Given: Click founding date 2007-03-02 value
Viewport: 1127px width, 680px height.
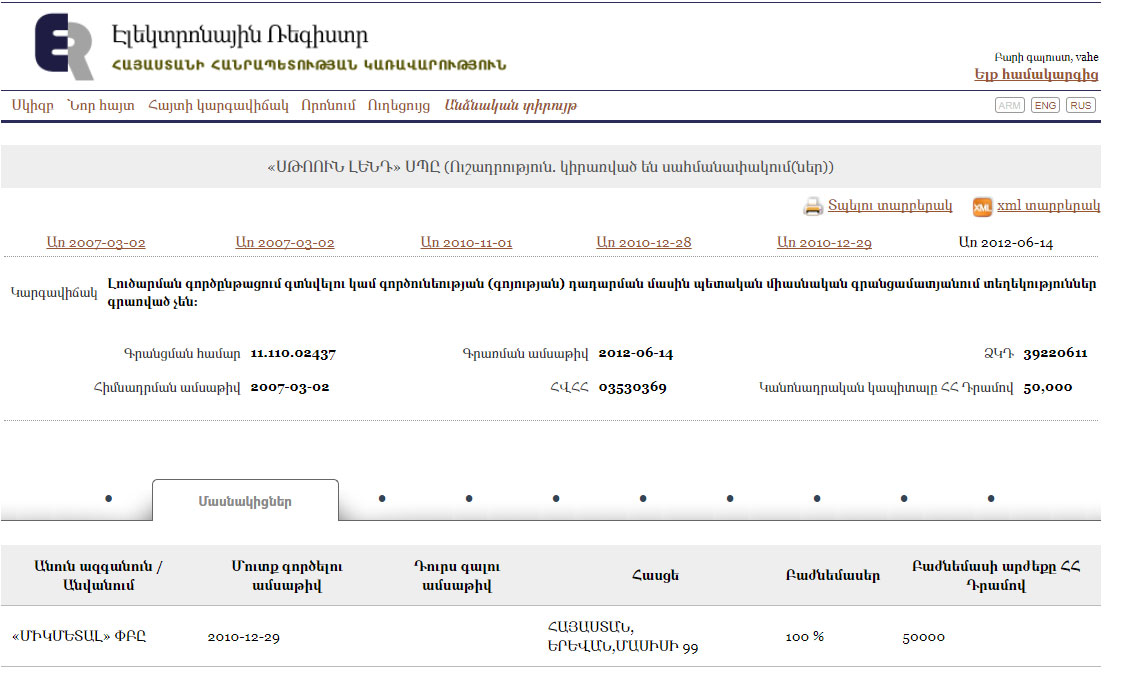Looking at the screenshot, I should tap(290, 387).
